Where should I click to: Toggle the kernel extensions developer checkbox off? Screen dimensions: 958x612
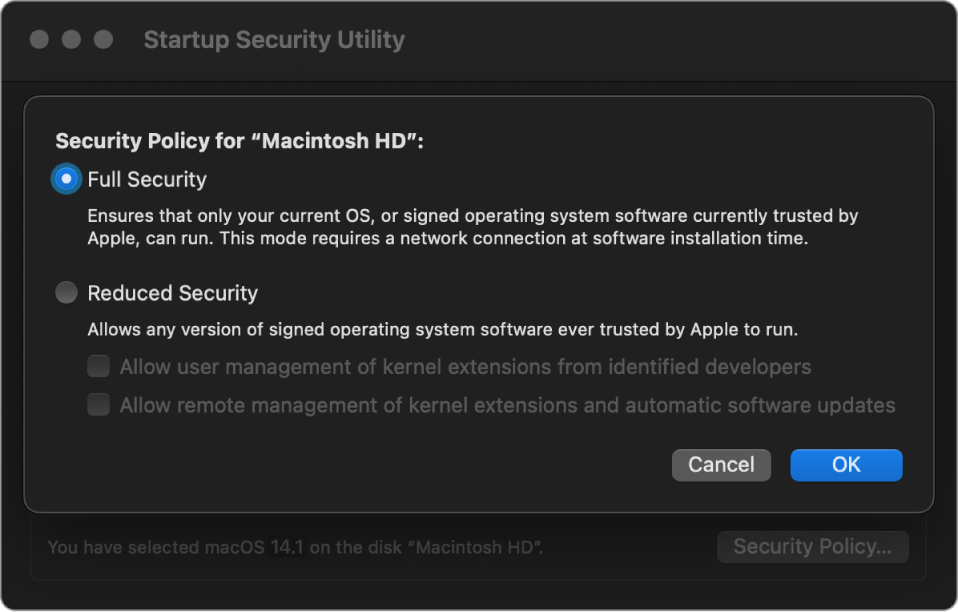click(x=98, y=366)
